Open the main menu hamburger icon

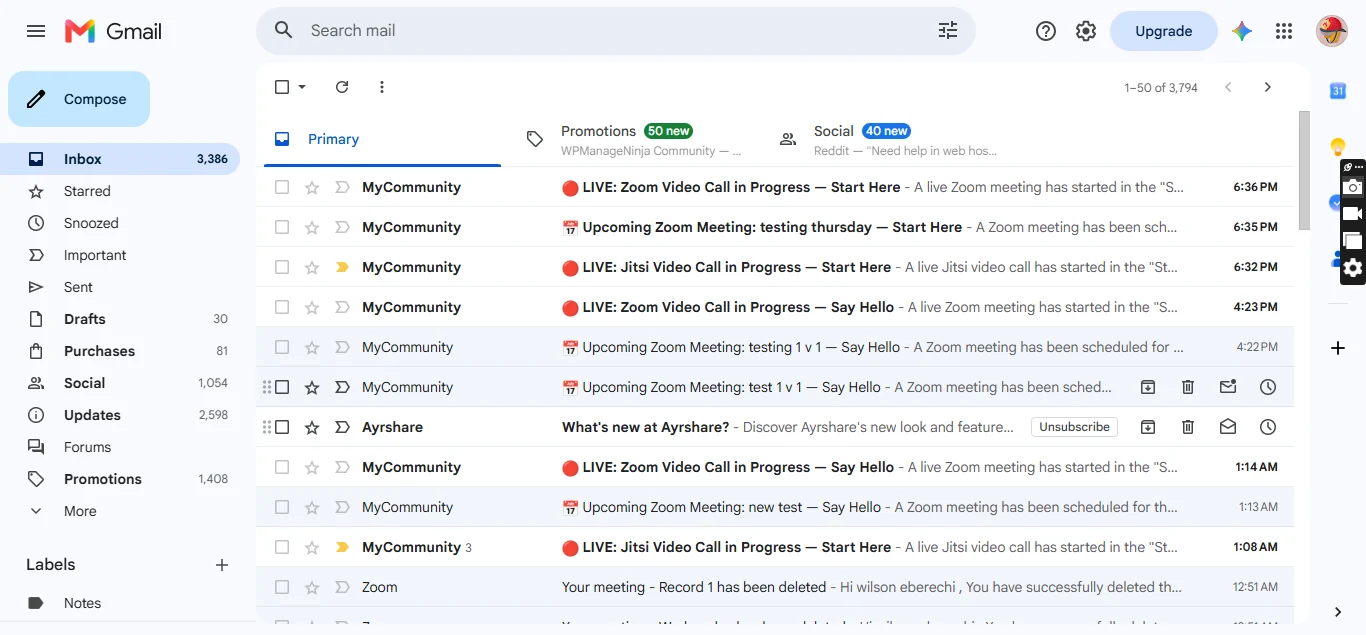pyautogui.click(x=36, y=31)
